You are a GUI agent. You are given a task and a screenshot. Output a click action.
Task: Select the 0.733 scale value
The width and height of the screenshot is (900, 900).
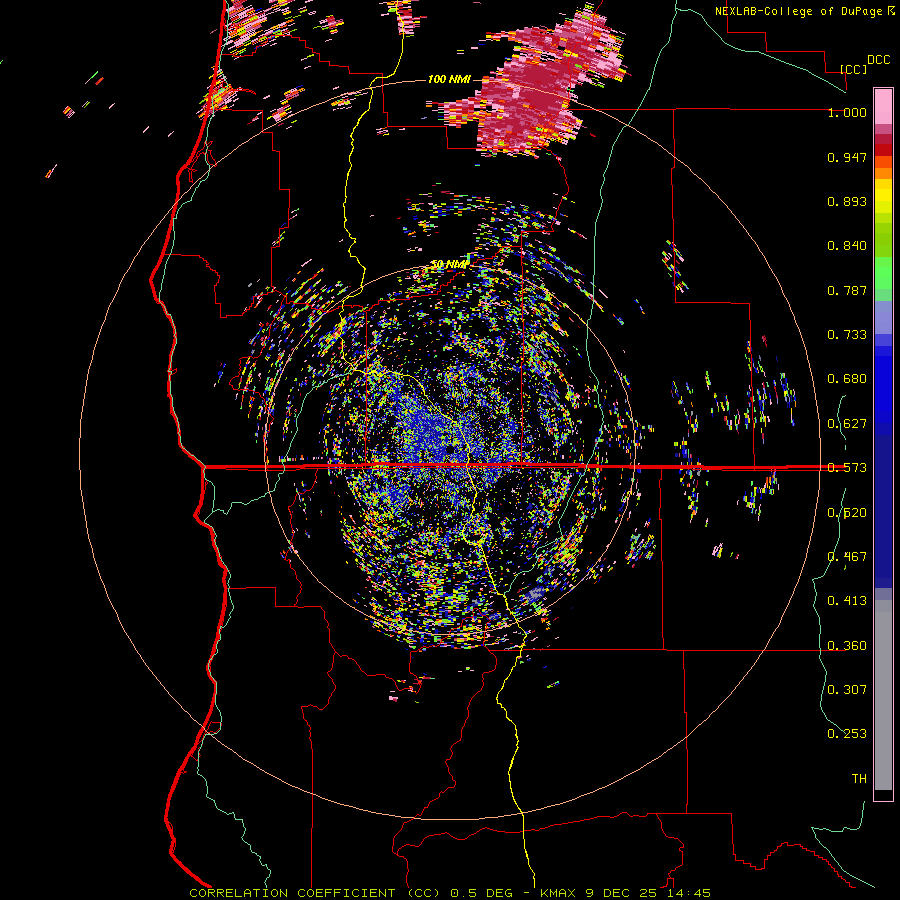point(847,335)
